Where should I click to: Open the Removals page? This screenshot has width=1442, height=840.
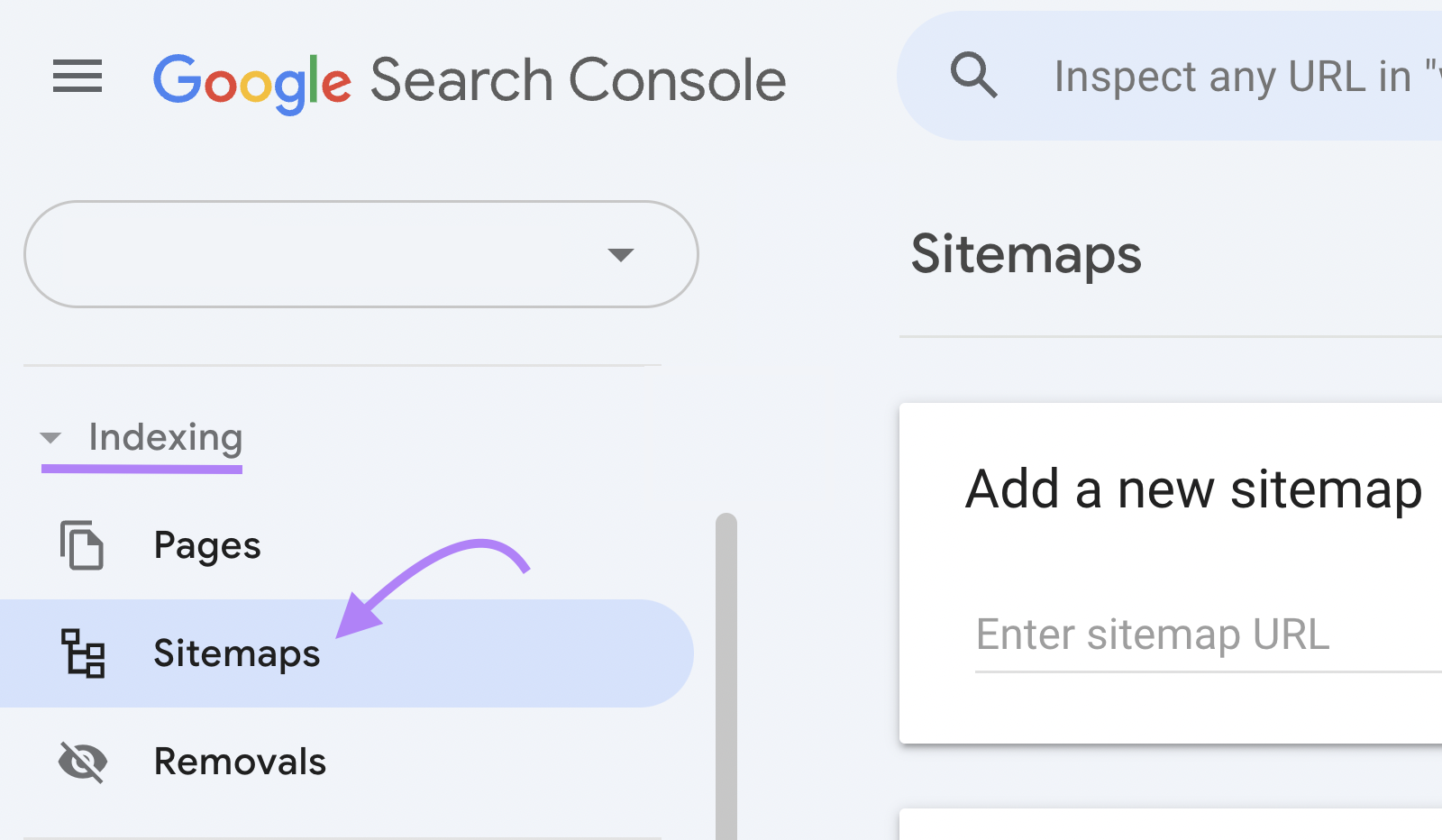(x=240, y=762)
